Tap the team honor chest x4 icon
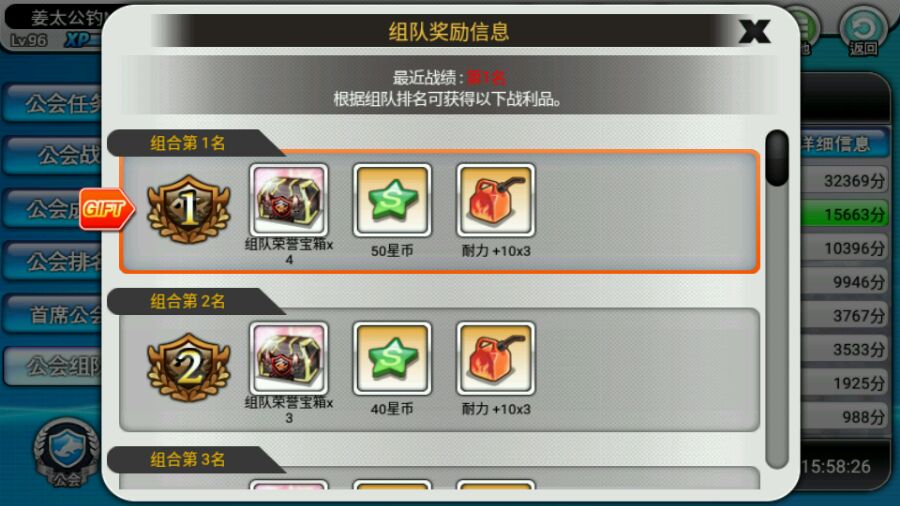The image size is (900, 506). click(289, 200)
